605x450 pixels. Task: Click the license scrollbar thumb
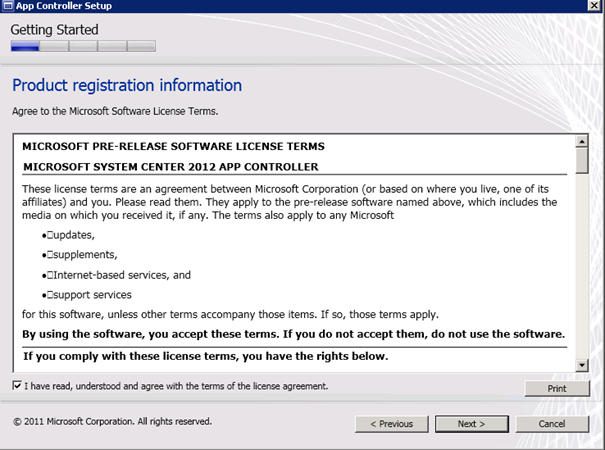pos(581,161)
